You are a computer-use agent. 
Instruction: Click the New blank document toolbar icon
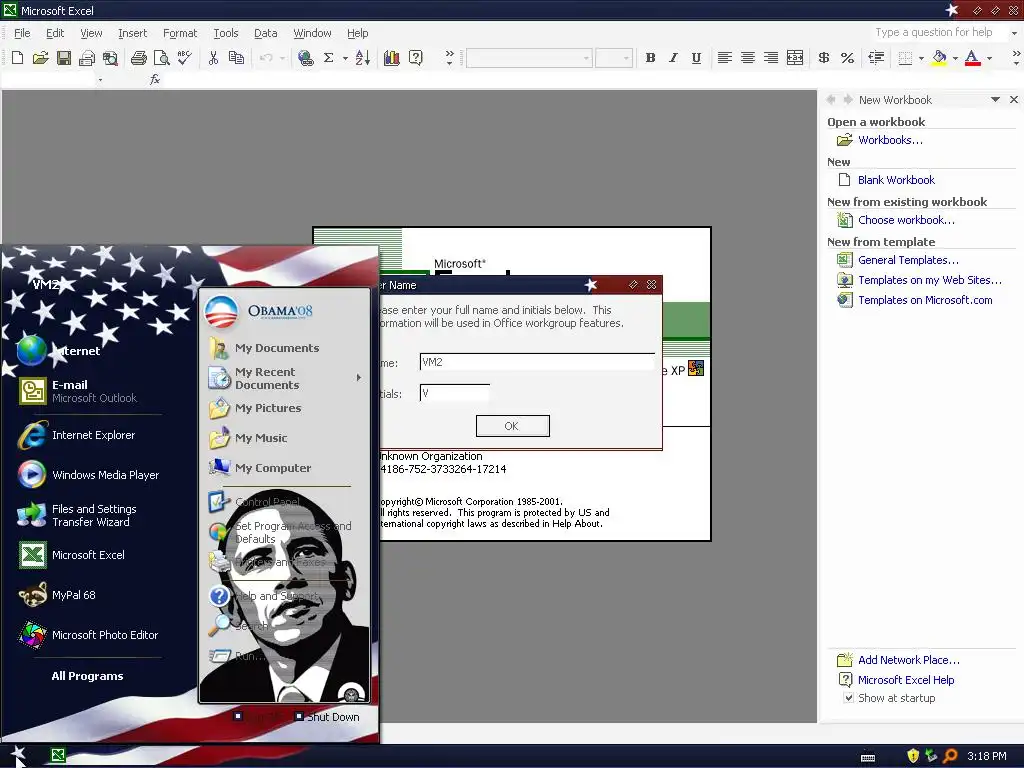coord(18,58)
